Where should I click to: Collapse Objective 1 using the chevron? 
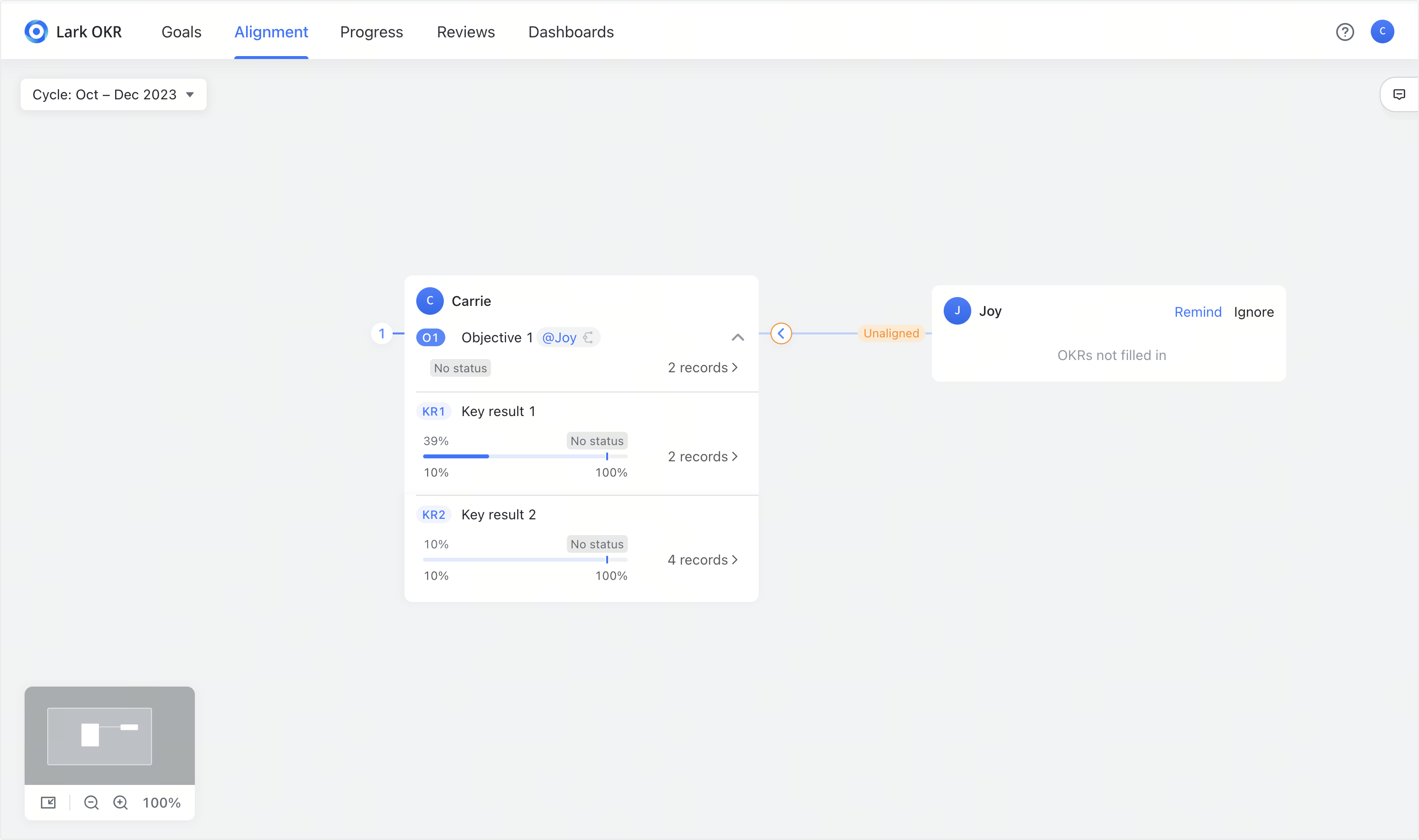[738, 337]
